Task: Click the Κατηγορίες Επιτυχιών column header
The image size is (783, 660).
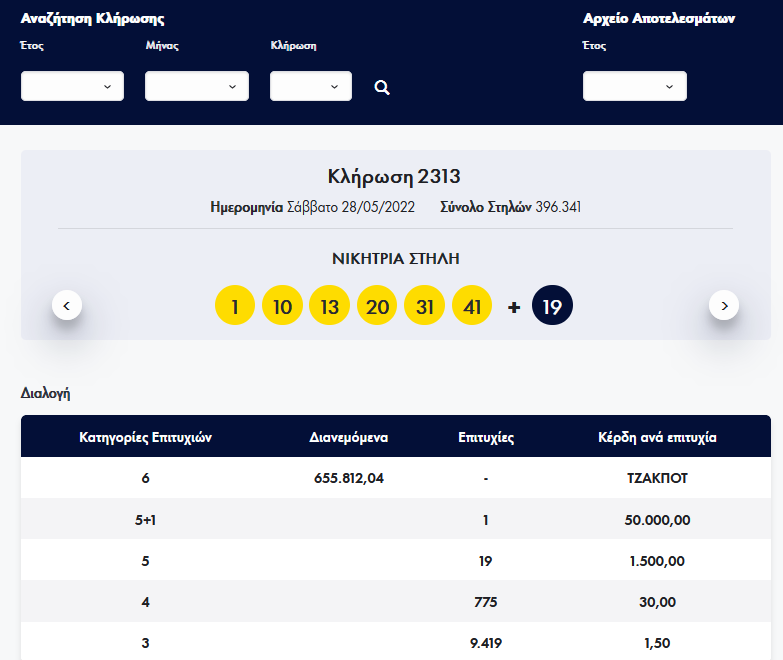Action: pyautogui.click(x=145, y=437)
